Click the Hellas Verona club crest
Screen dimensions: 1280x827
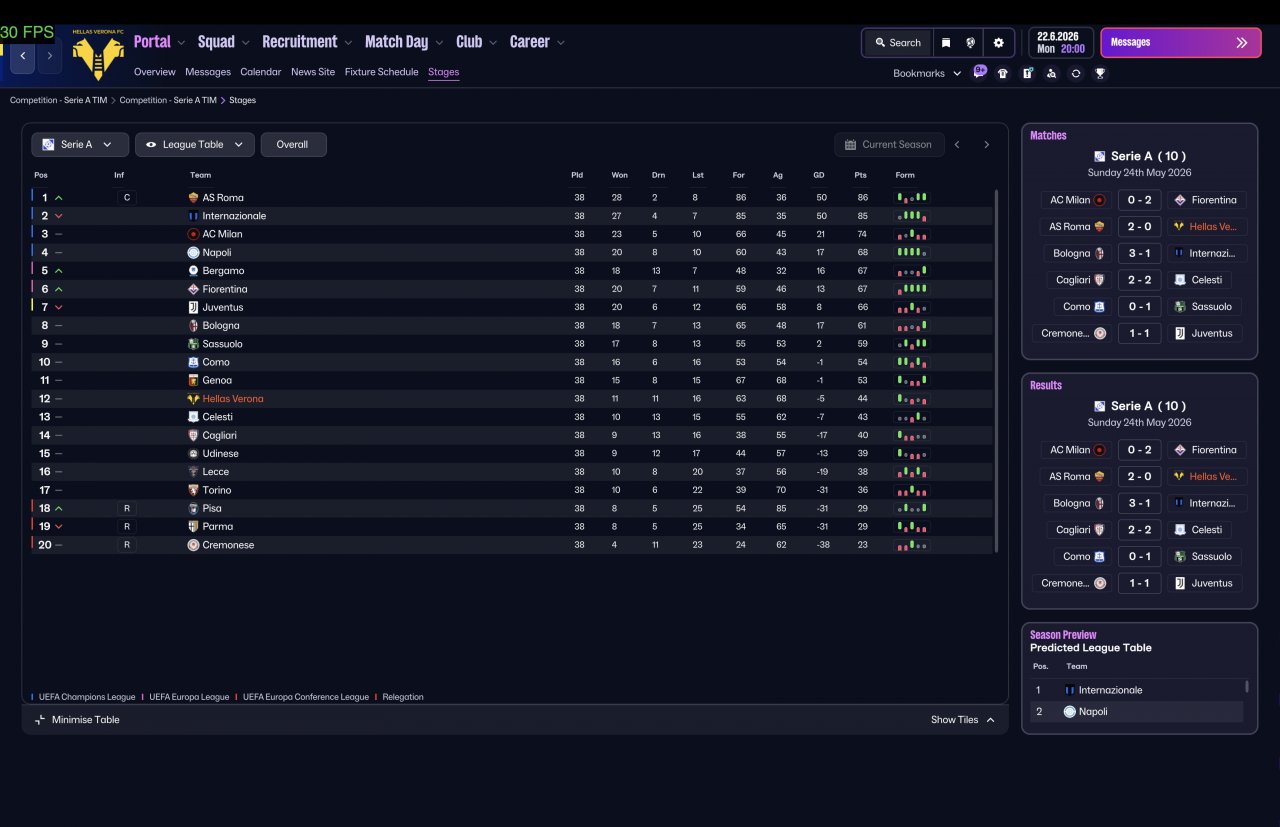[x=98, y=56]
